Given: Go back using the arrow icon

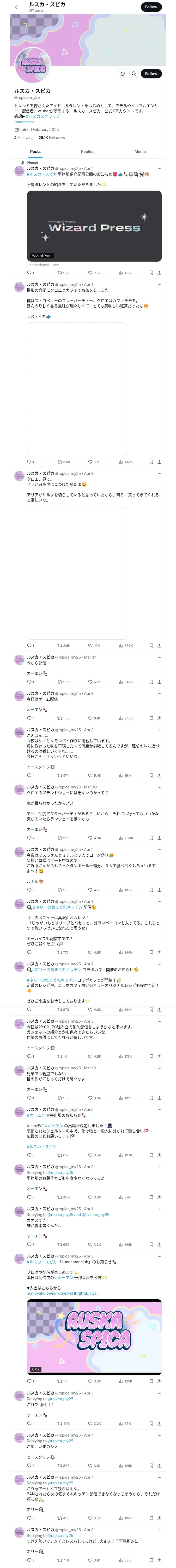Looking at the screenshot, I should pos(17,7).
